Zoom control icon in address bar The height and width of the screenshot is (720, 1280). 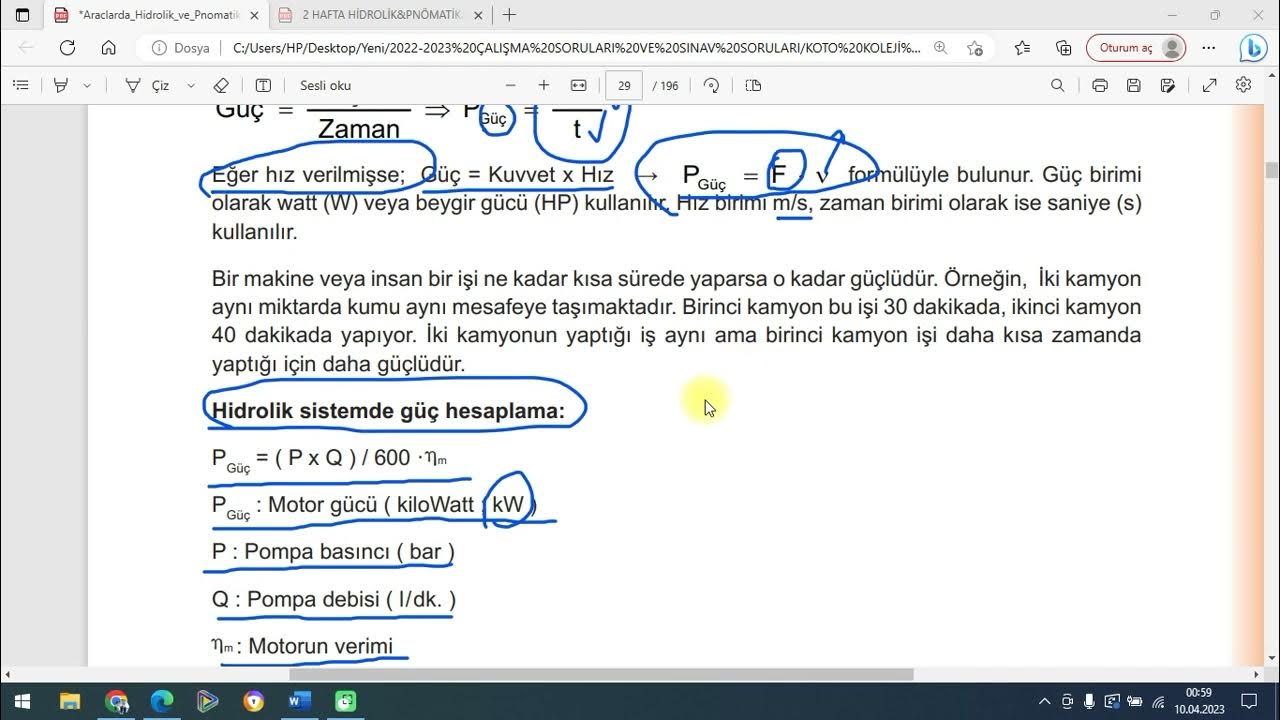(941, 47)
